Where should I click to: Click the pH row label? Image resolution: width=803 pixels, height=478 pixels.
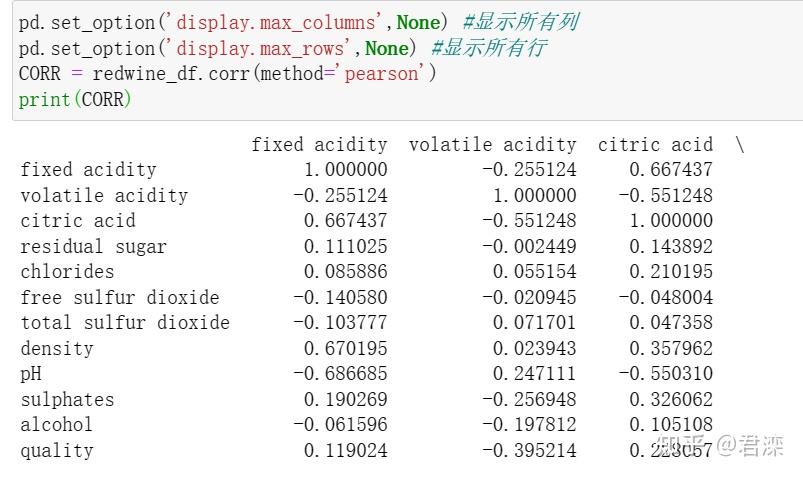(32, 374)
